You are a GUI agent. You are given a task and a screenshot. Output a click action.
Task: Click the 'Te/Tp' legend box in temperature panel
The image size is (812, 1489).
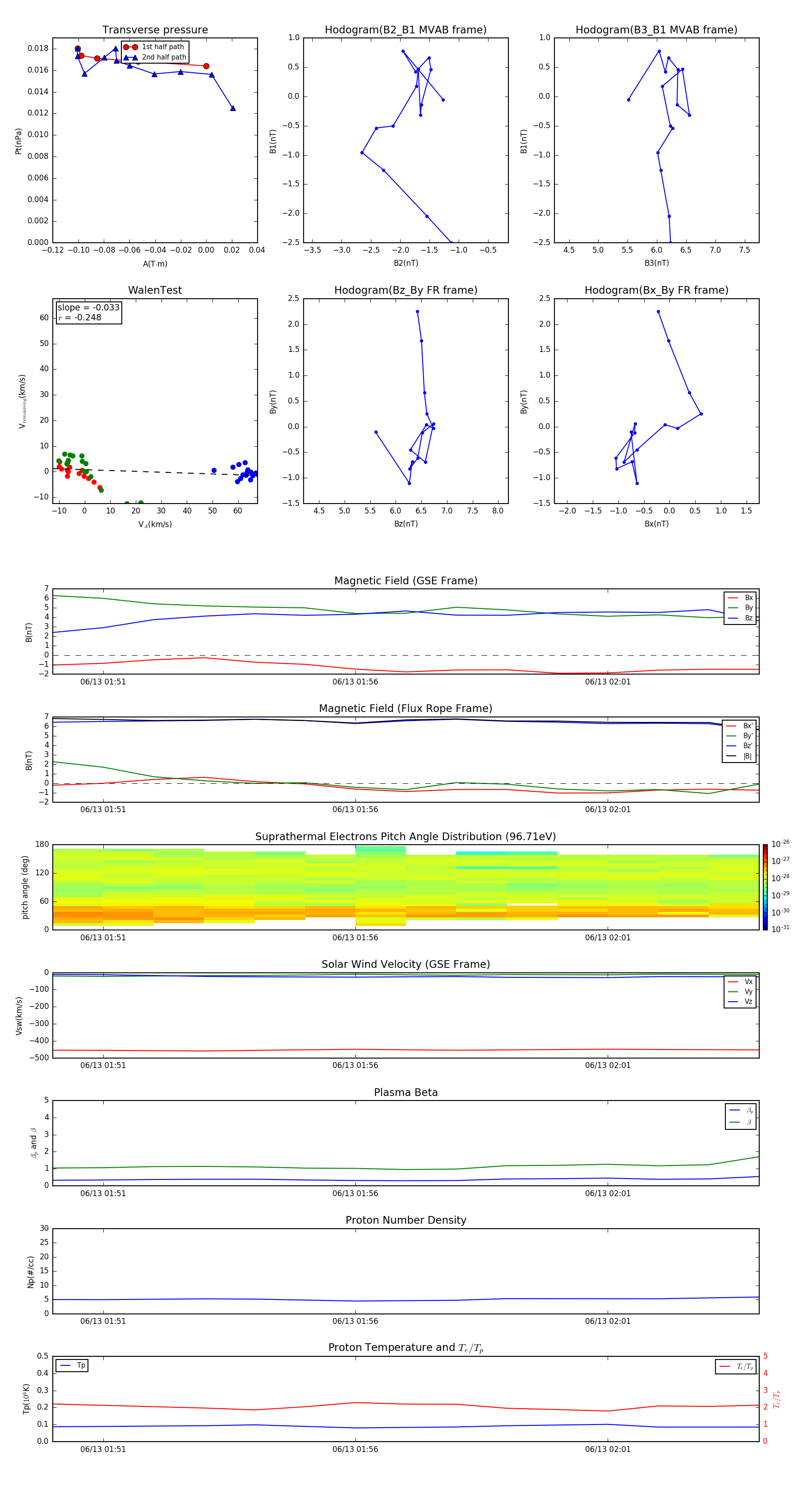736,1366
